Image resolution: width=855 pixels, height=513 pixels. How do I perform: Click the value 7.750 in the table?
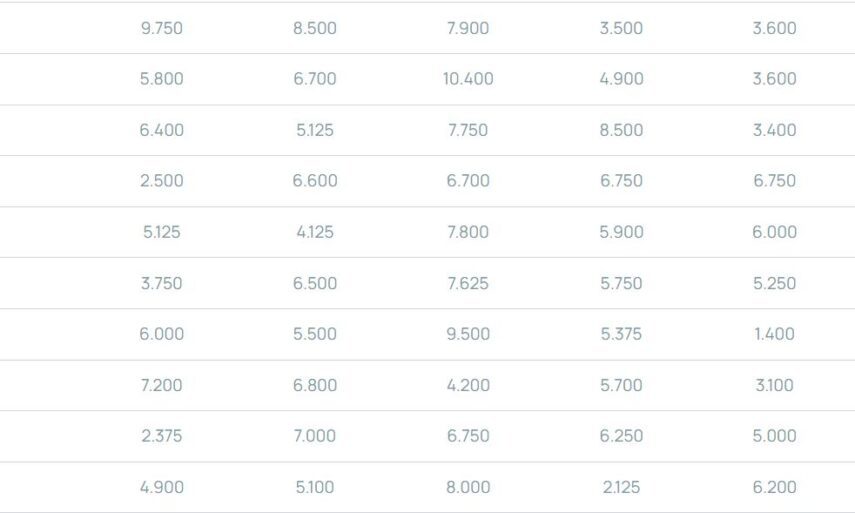(x=468, y=130)
